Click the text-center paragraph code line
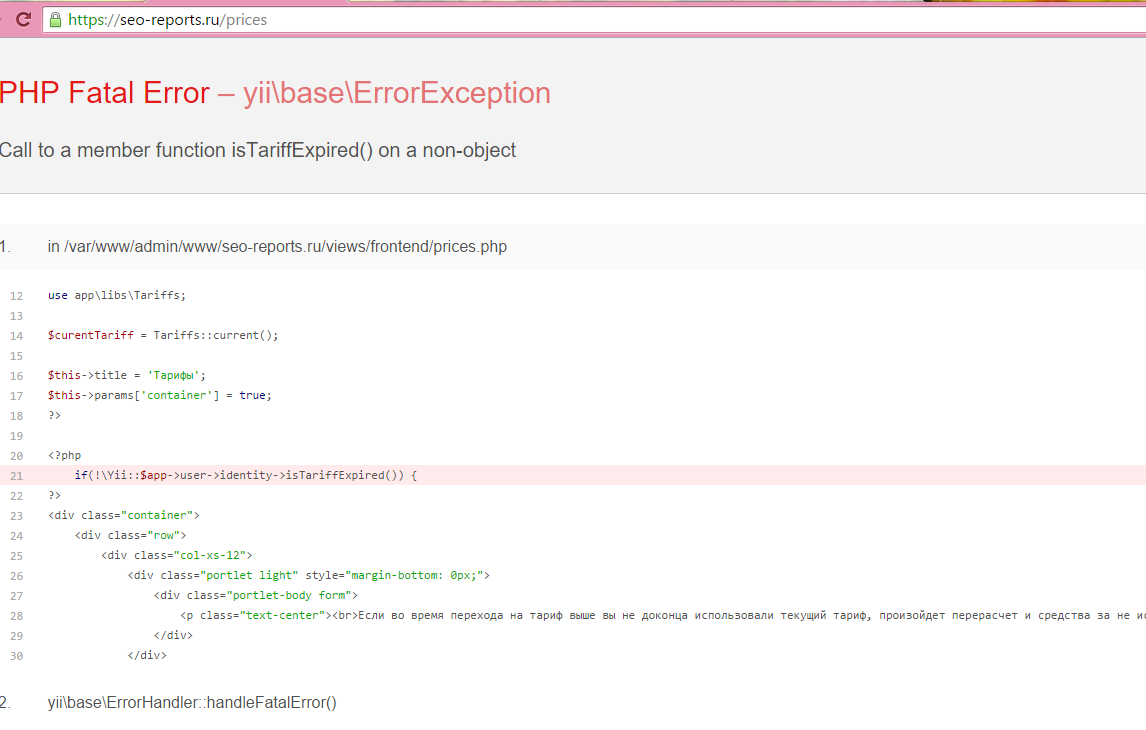Image resolution: width=1146 pixels, height=730 pixels. (600, 615)
